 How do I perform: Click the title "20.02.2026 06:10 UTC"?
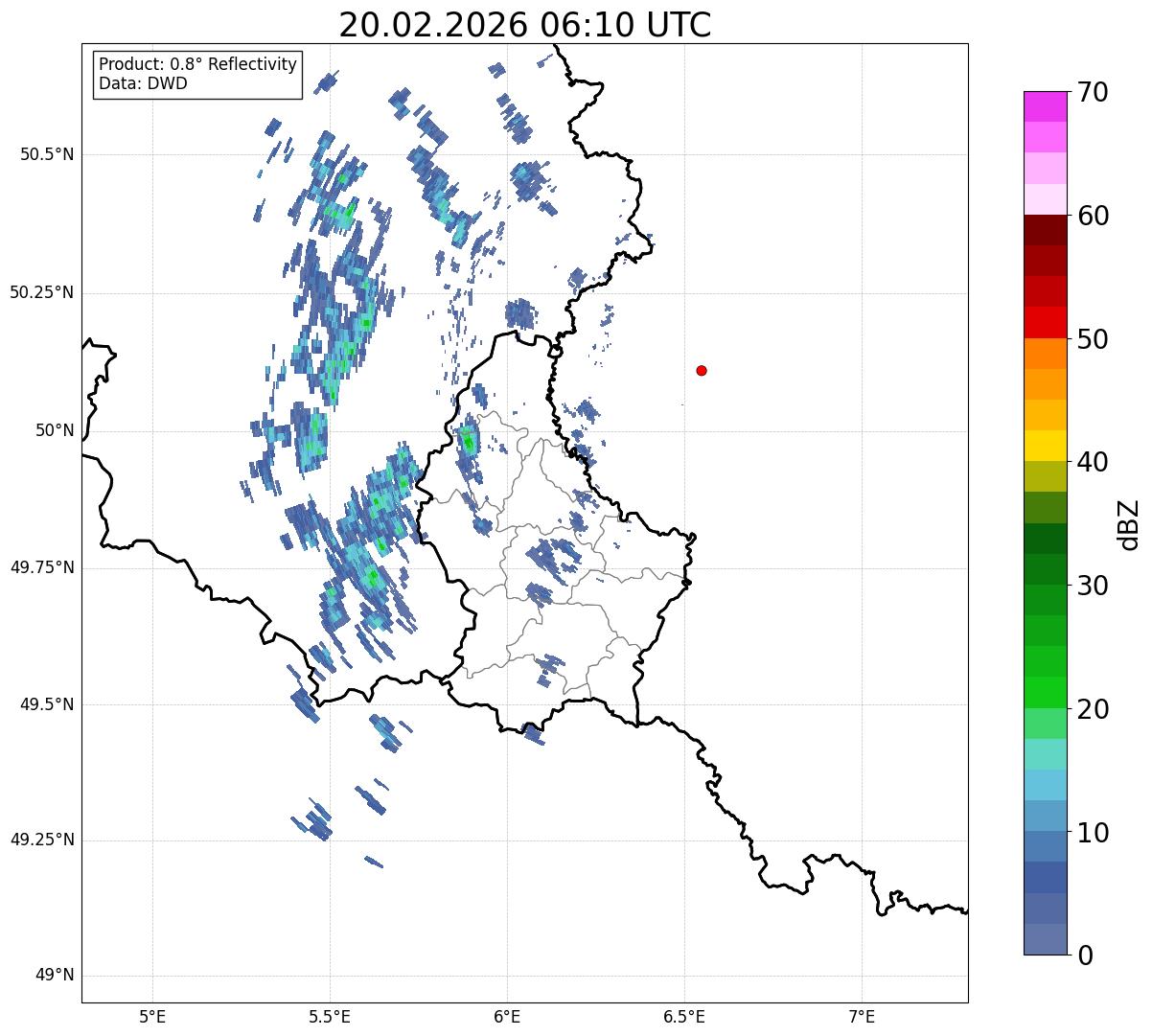(525, 24)
